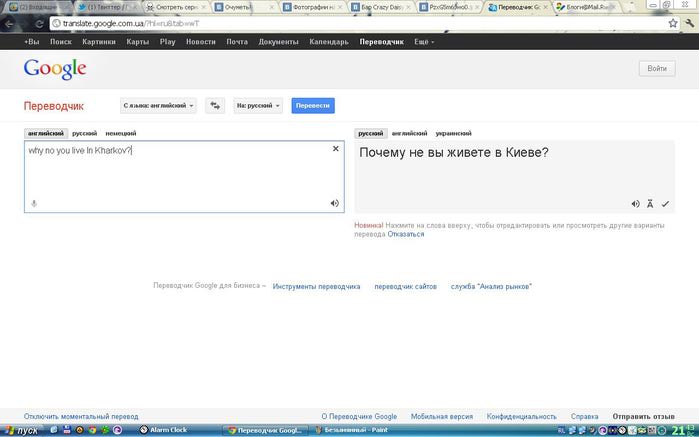Click the blue Перевести button
Screen dimensions: 699x437
pos(313,106)
